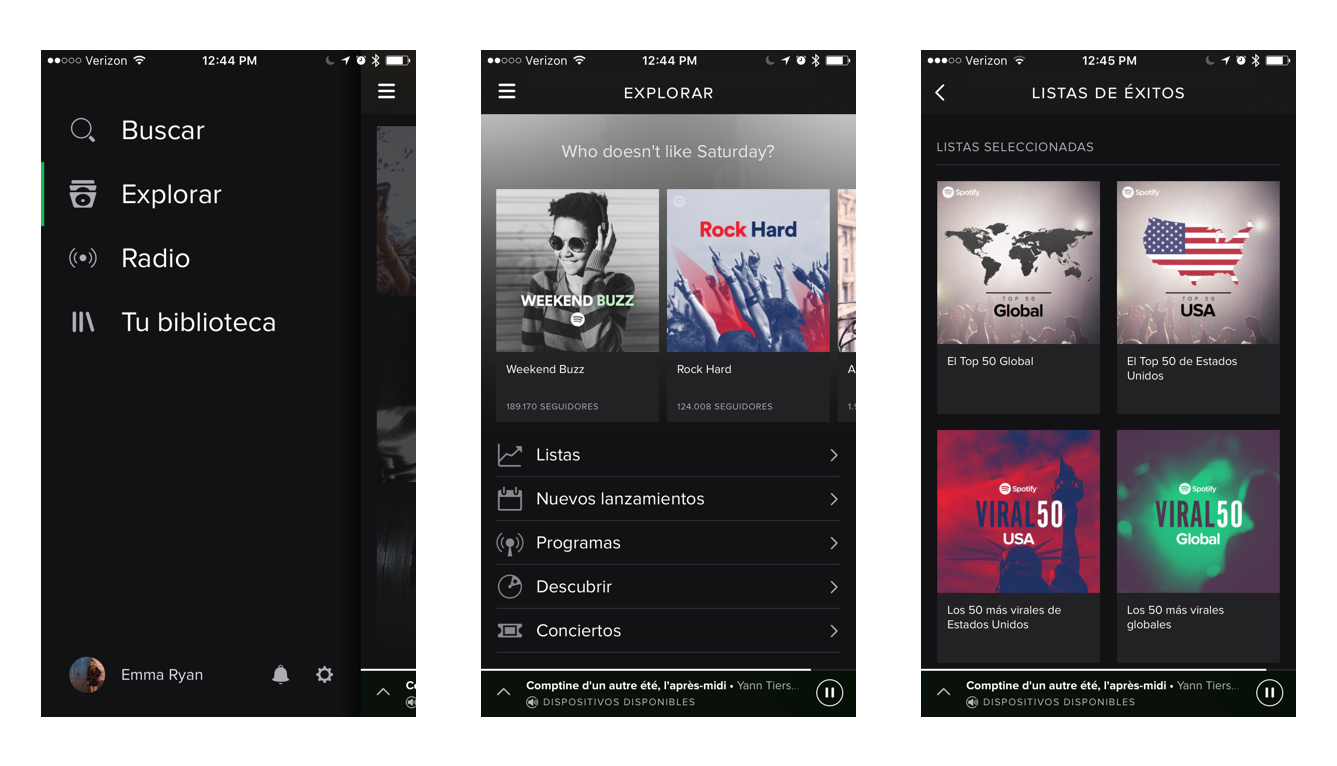Tap 189.170 SEGUIDORES follower count
1337x766 pixels.
[552, 407]
